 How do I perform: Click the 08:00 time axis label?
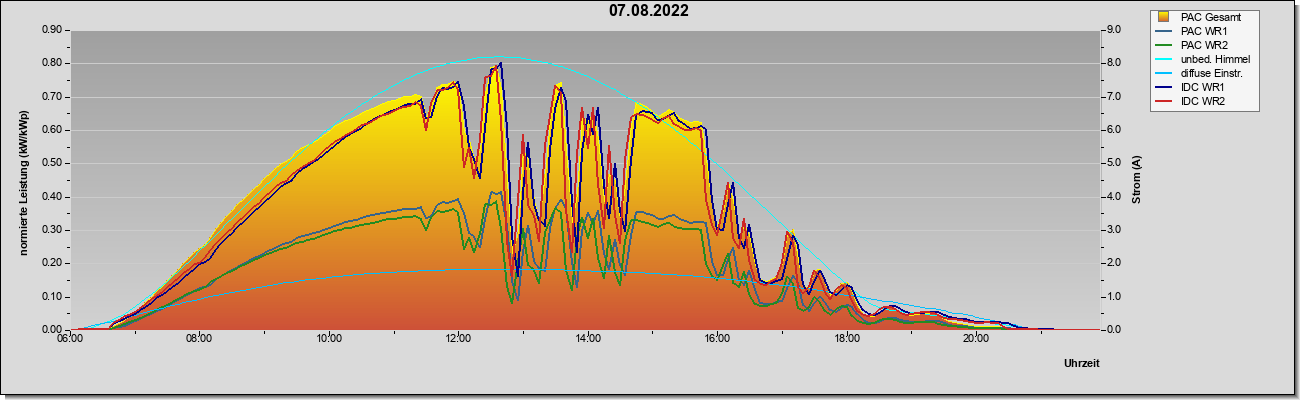click(199, 340)
